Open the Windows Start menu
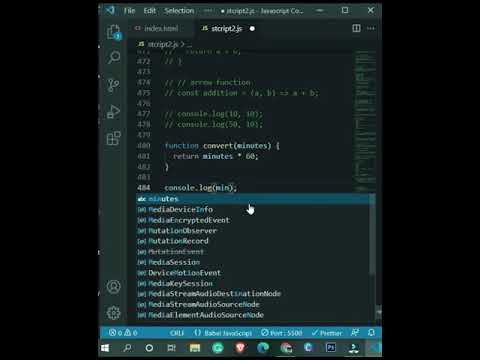This screenshot has width=480, height=360. point(105,348)
